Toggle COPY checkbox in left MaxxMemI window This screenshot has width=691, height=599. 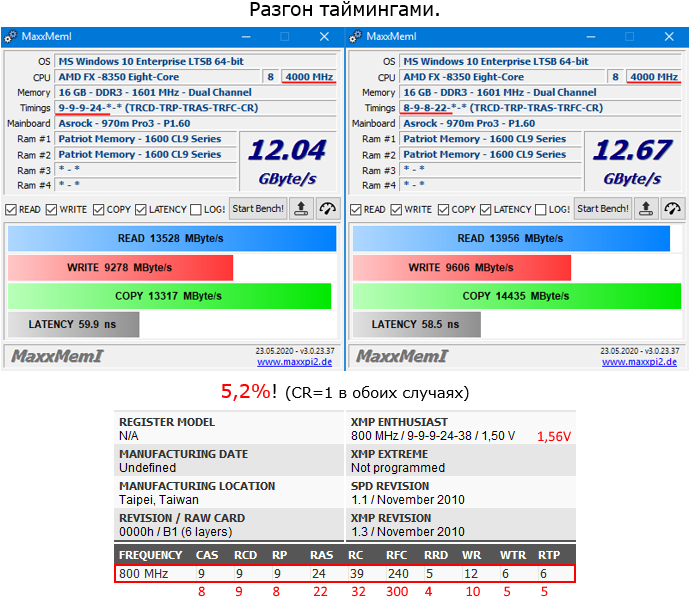98,210
